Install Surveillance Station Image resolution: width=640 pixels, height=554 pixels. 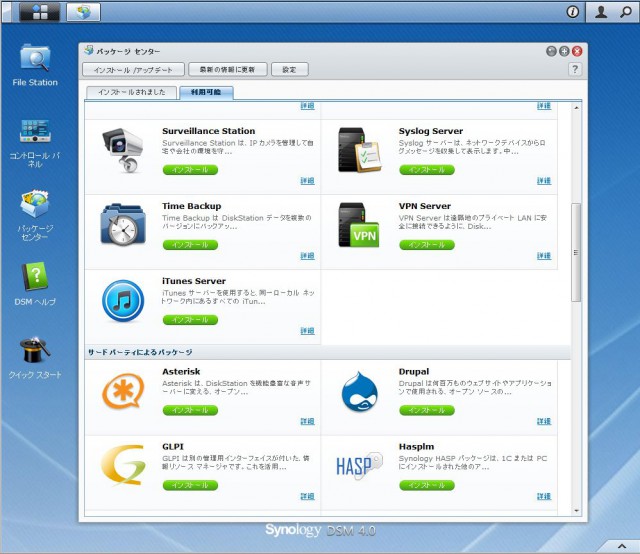(x=190, y=170)
